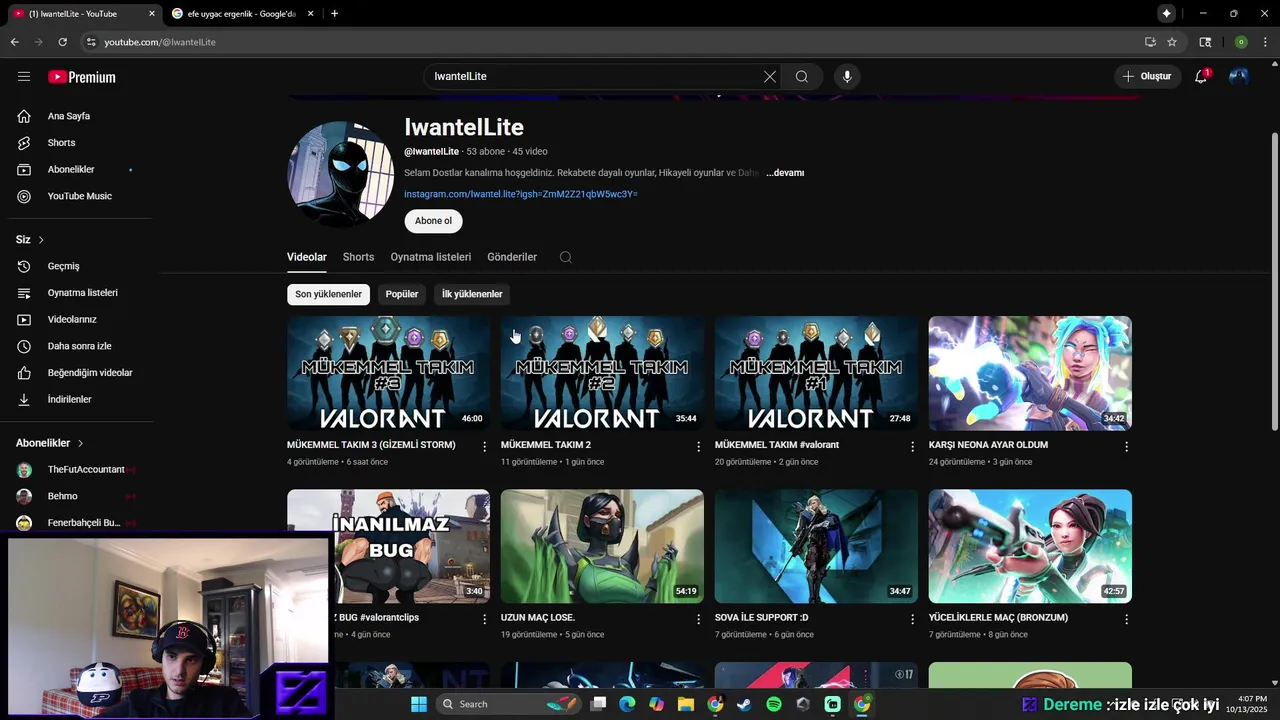
Task: Open Geçmiş history in sidebar
Action: click(x=63, y=266)
